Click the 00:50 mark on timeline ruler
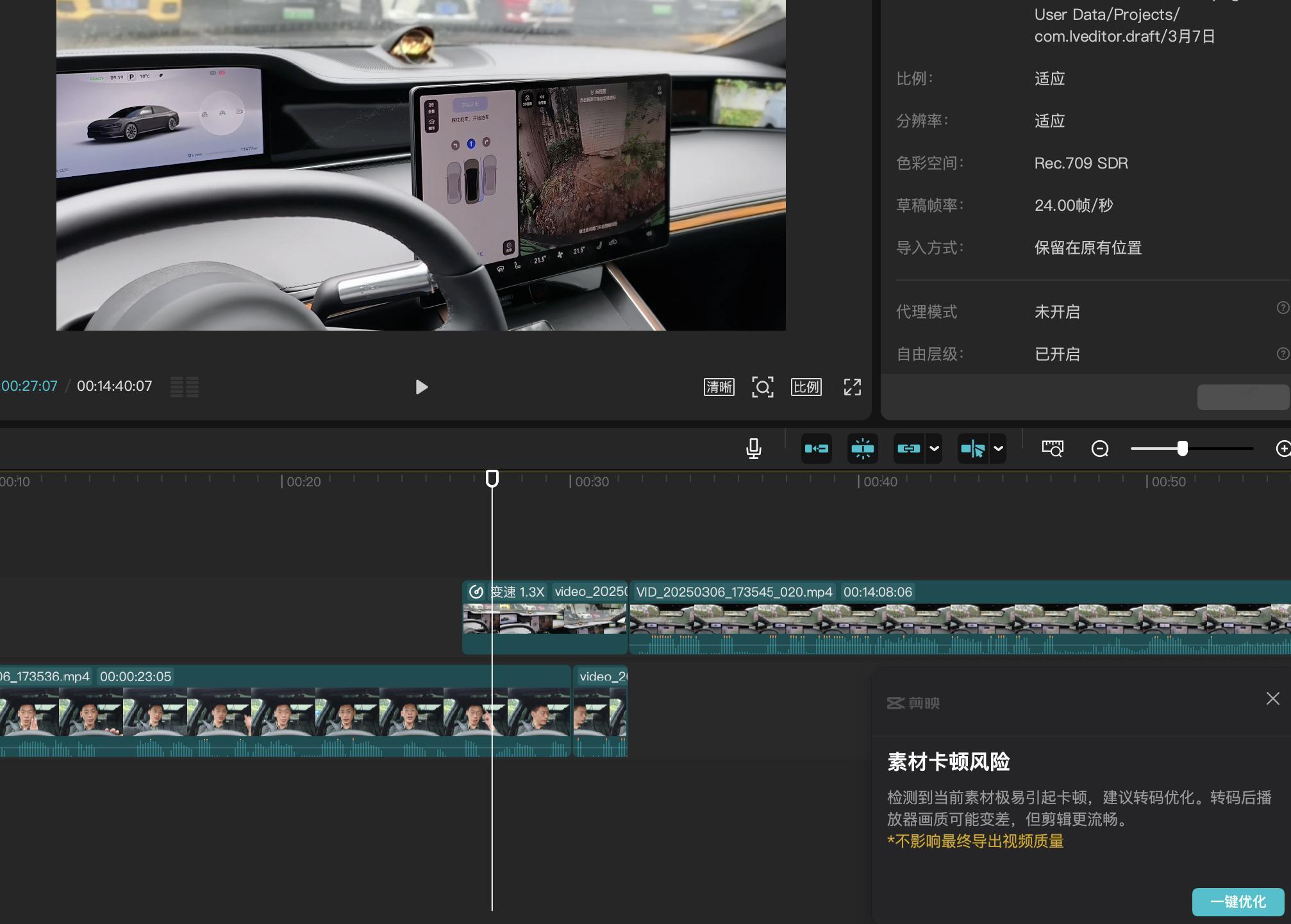This screenshot has height=924, width=1291. click(x=1169, y=482)
